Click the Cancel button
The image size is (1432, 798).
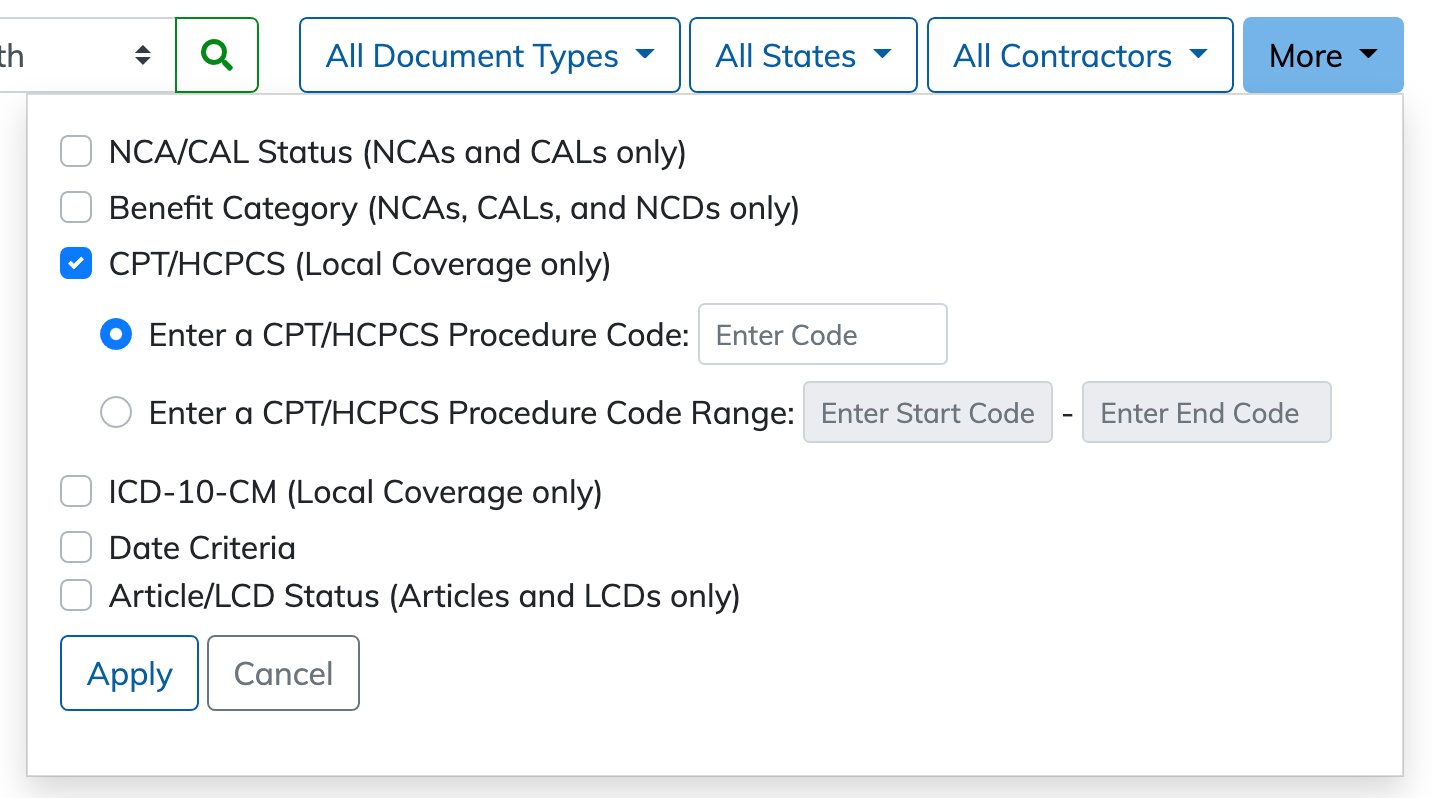pos(283,673)
